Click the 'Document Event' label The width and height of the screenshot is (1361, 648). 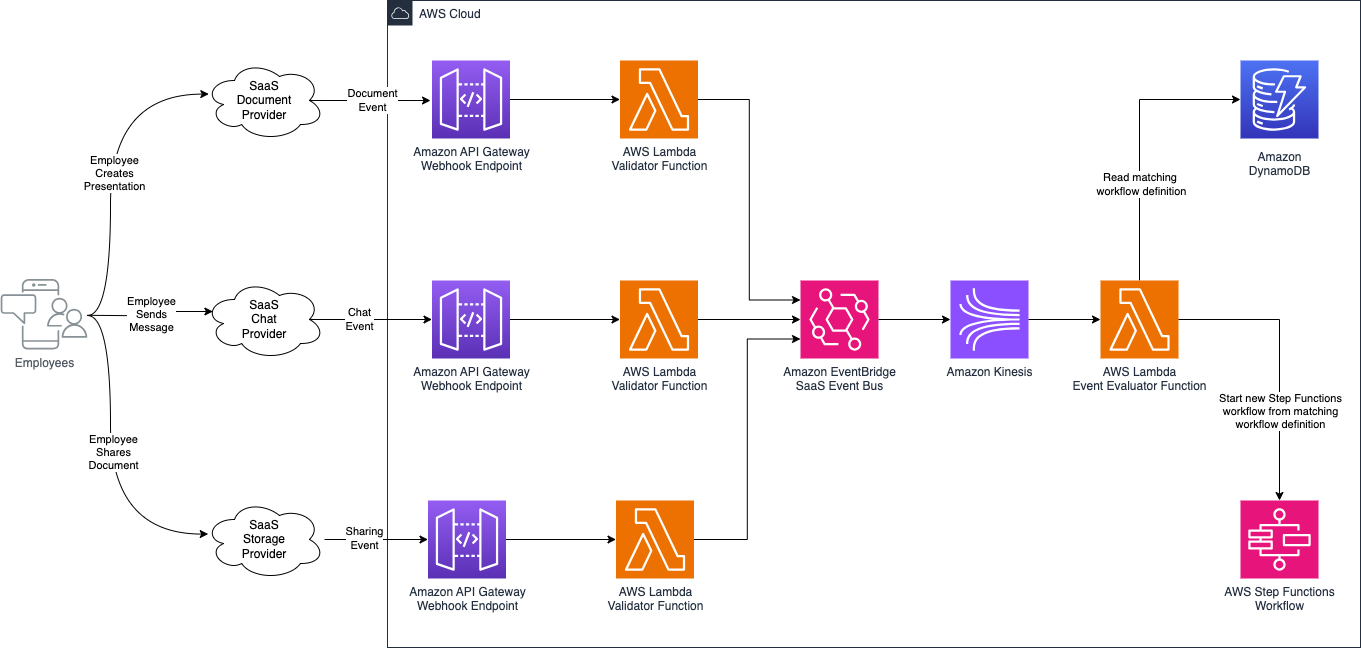coord(372,100)
